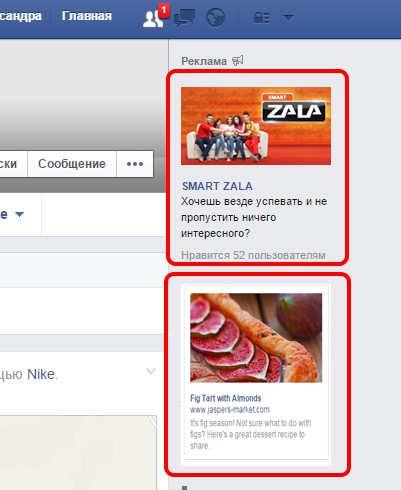Open the dropdown arrow in profile tab bar

tap(20, 214)
